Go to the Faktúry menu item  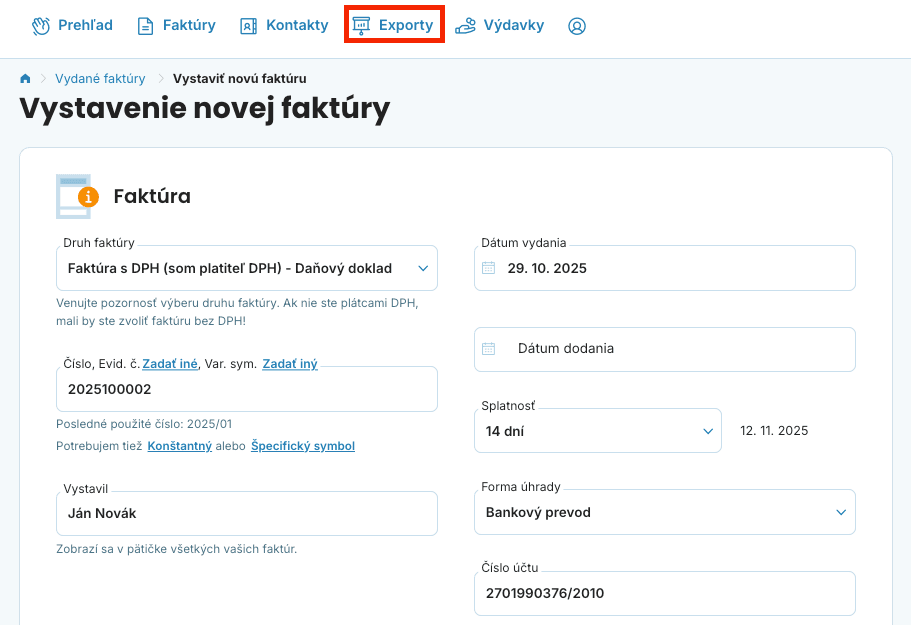pyautogui.click(x=176, y=26)
